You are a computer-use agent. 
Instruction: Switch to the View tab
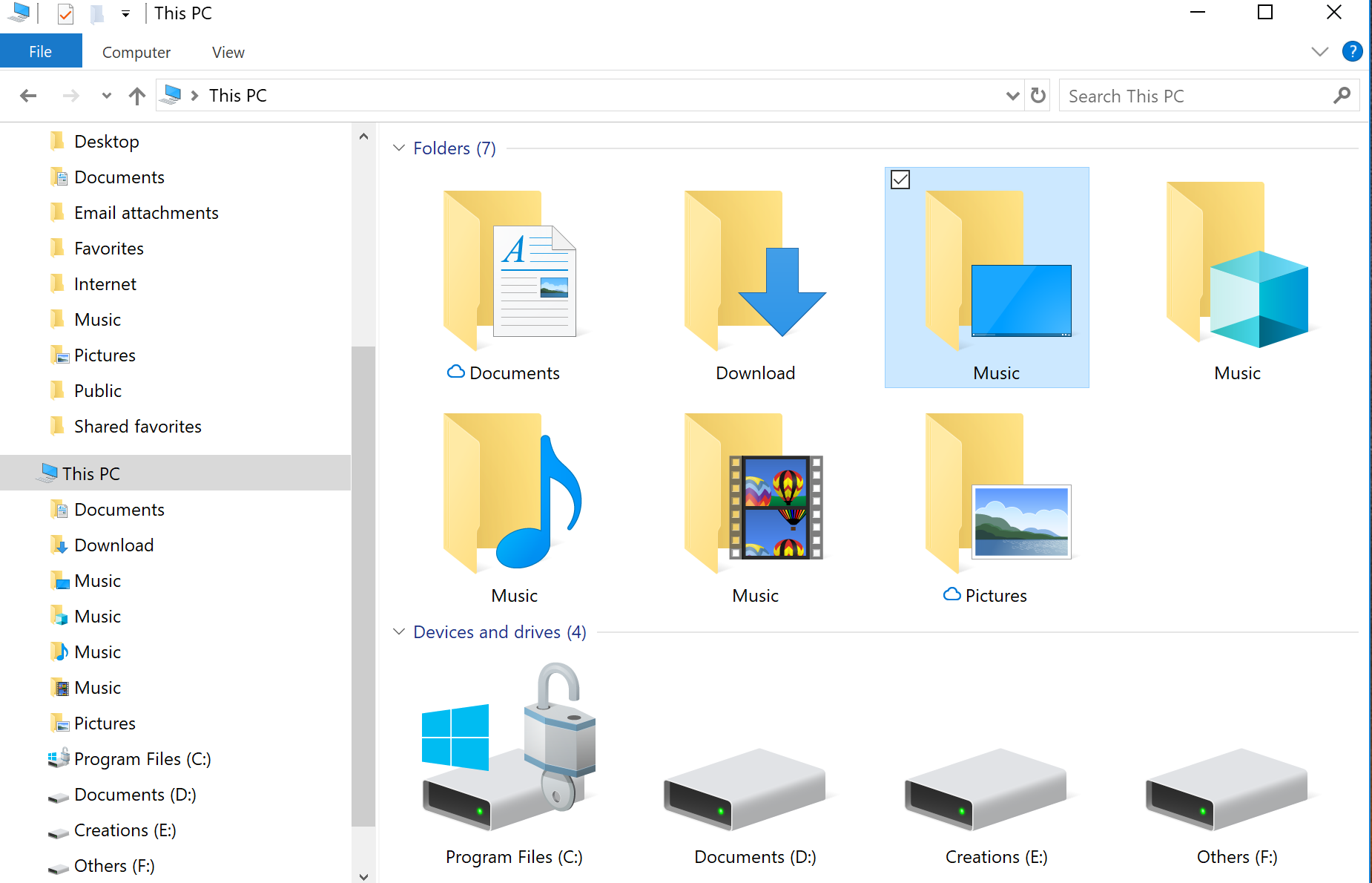pyautogui.click(x=227, y=52)
